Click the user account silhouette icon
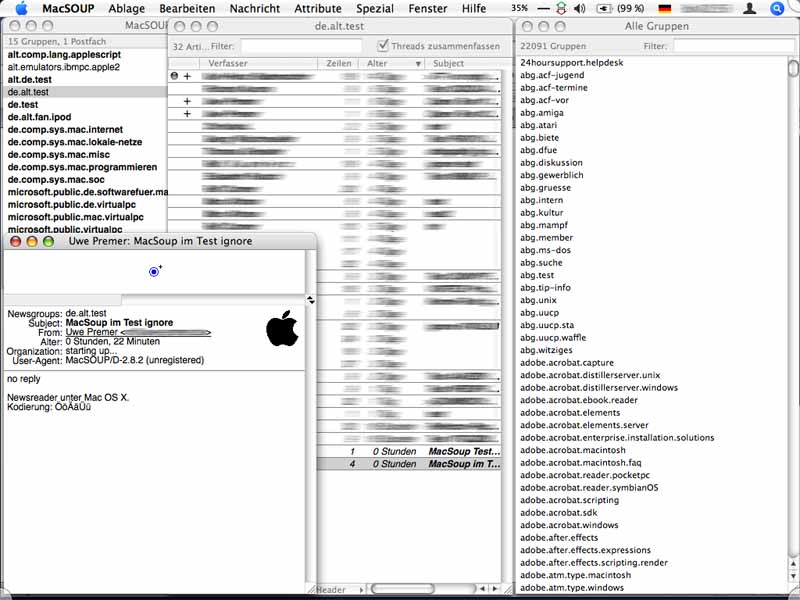The width and height of the screenshot is (800, 600). tap(747, 8)
